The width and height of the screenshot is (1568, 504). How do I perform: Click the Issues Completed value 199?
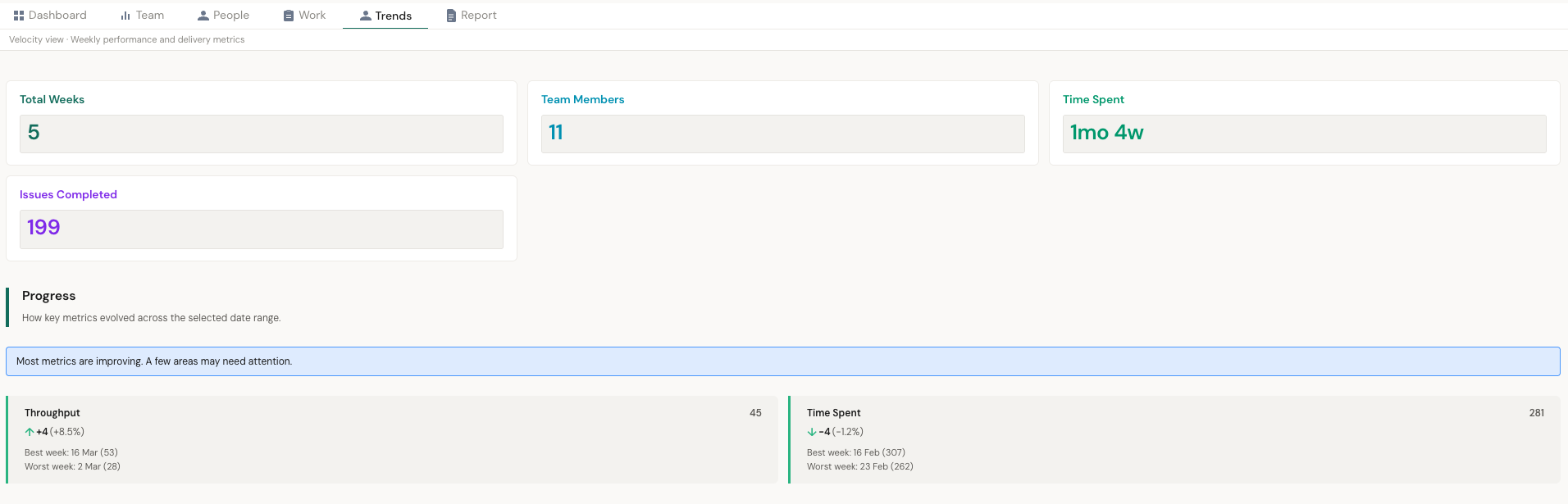click(x=43, y=228)
